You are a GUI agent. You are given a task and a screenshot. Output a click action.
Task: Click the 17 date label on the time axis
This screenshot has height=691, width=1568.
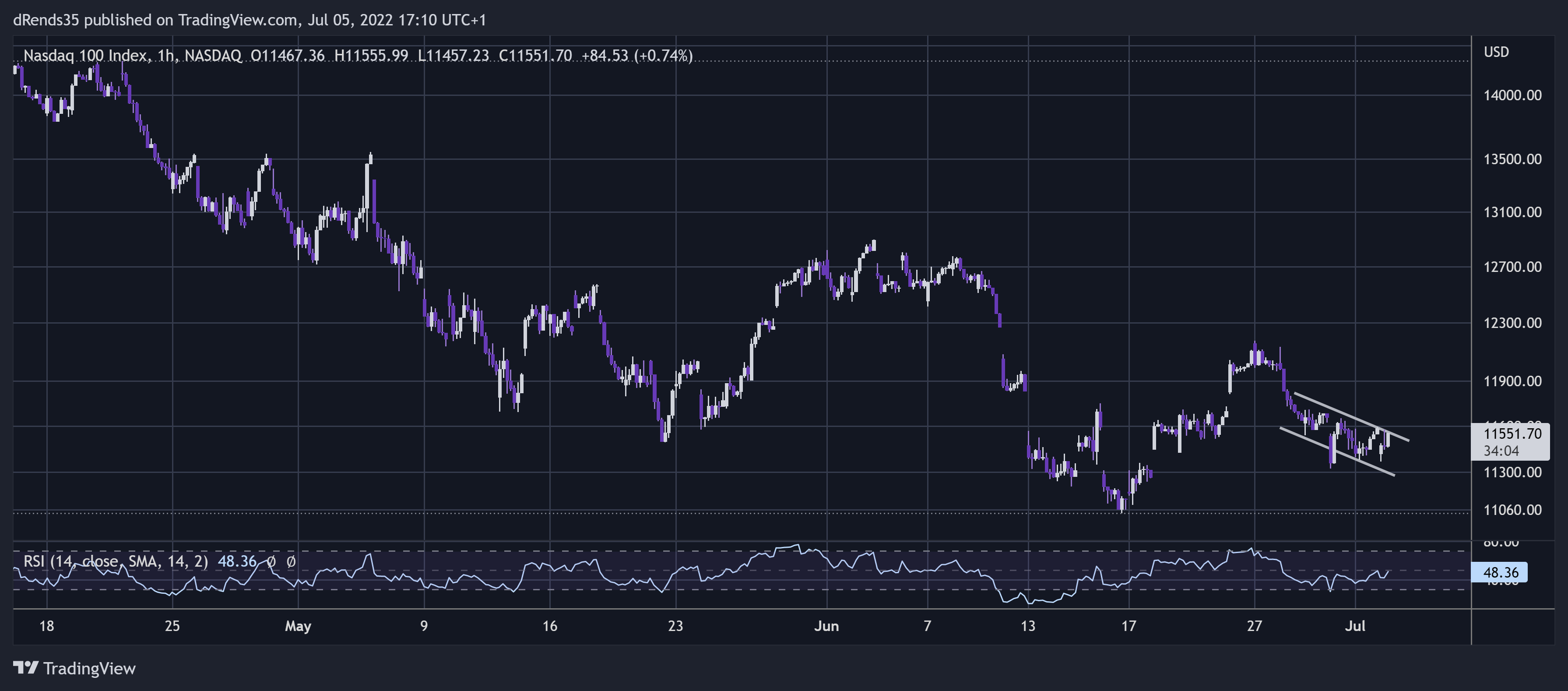pos(1129,626)
